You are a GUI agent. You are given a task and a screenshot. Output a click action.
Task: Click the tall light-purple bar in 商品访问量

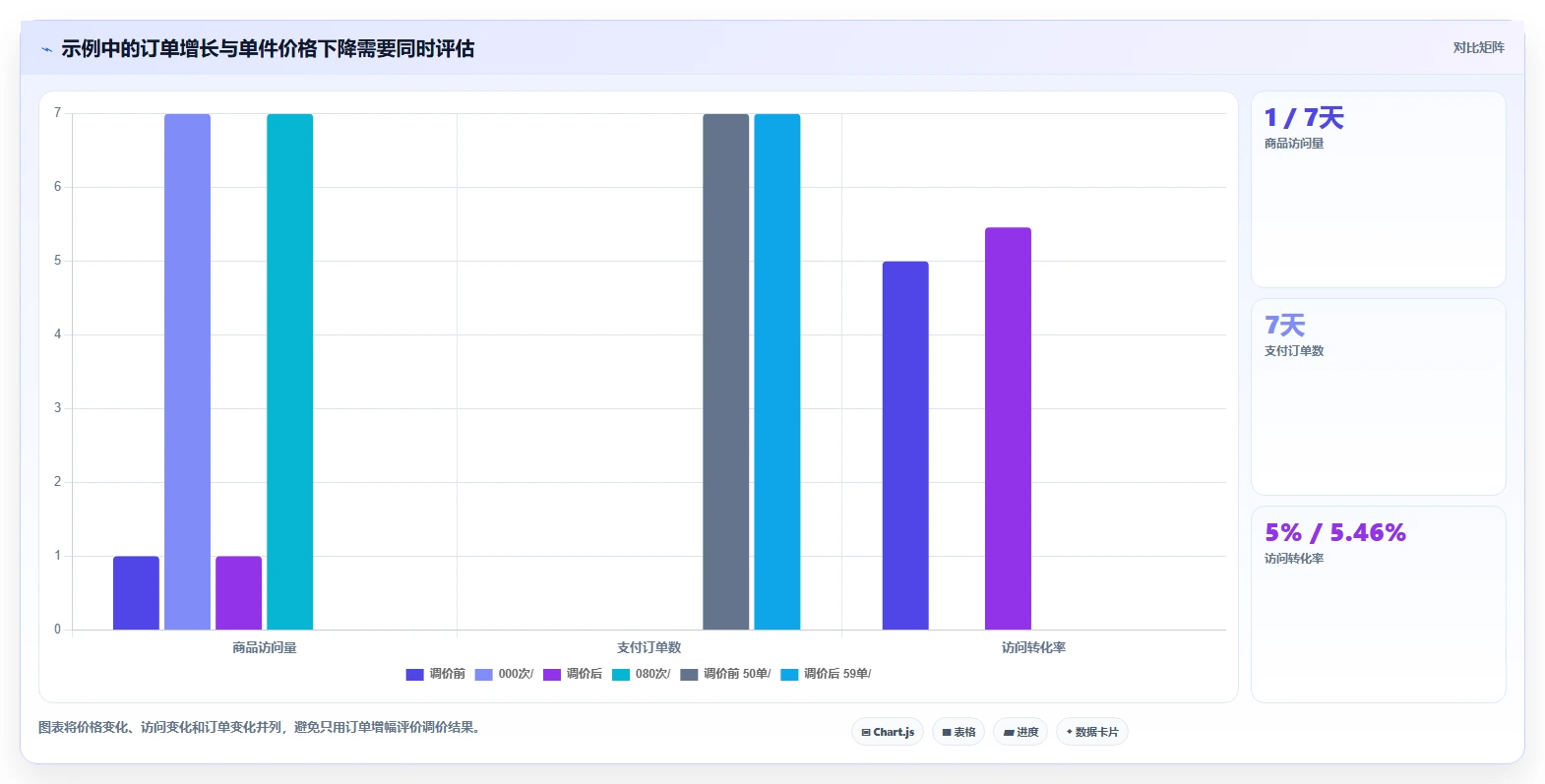[187, 372]
